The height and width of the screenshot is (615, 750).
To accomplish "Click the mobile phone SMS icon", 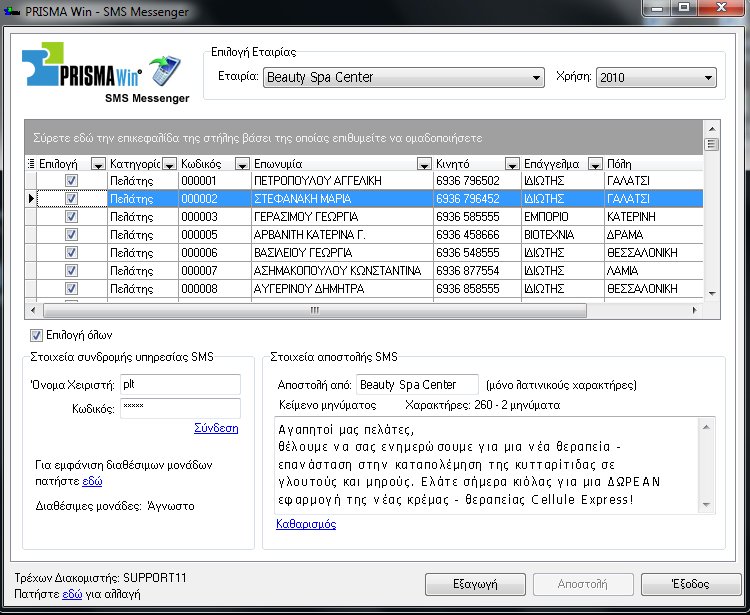I will click(165, 70).
